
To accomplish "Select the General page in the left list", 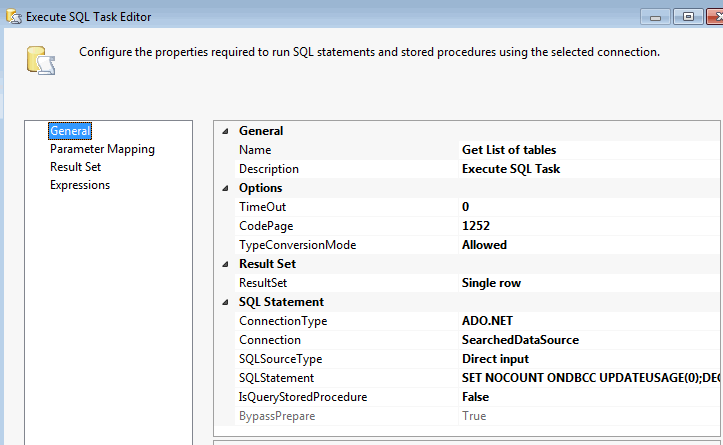I will [x=70, y=131].
